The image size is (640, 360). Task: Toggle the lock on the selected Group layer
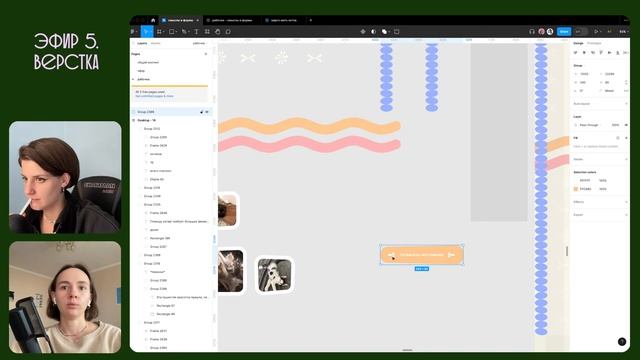(201, 112)
